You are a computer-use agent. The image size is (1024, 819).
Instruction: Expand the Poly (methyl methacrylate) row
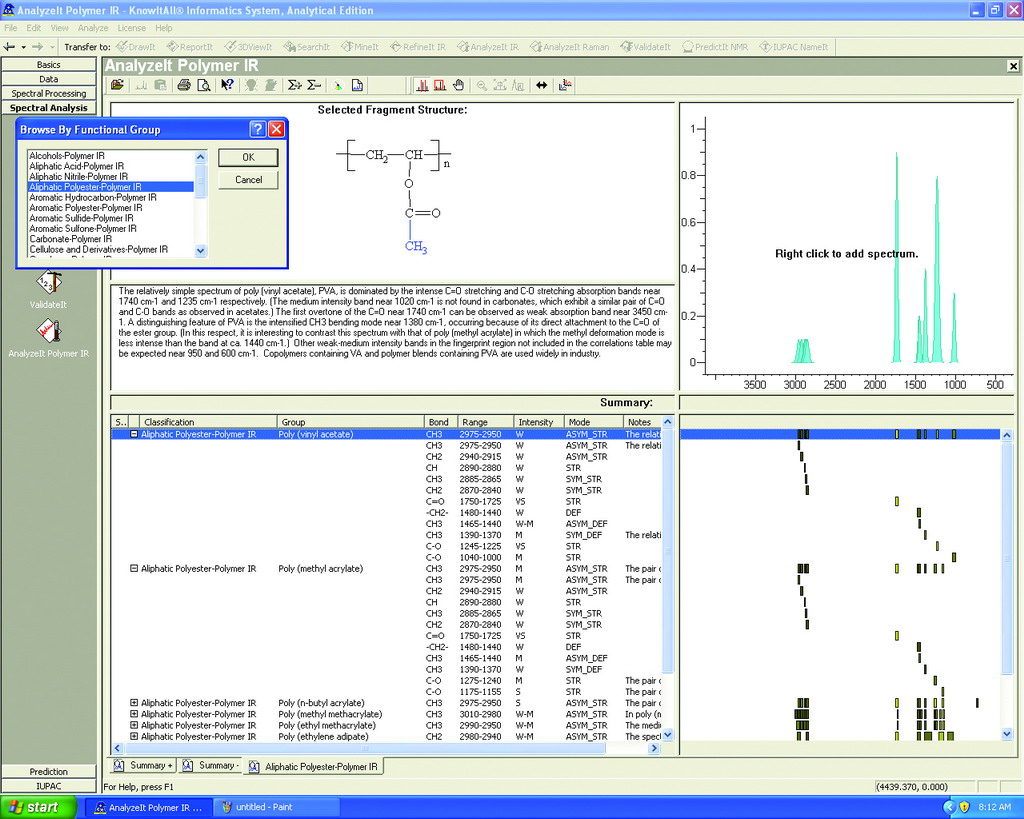point(134,715)
